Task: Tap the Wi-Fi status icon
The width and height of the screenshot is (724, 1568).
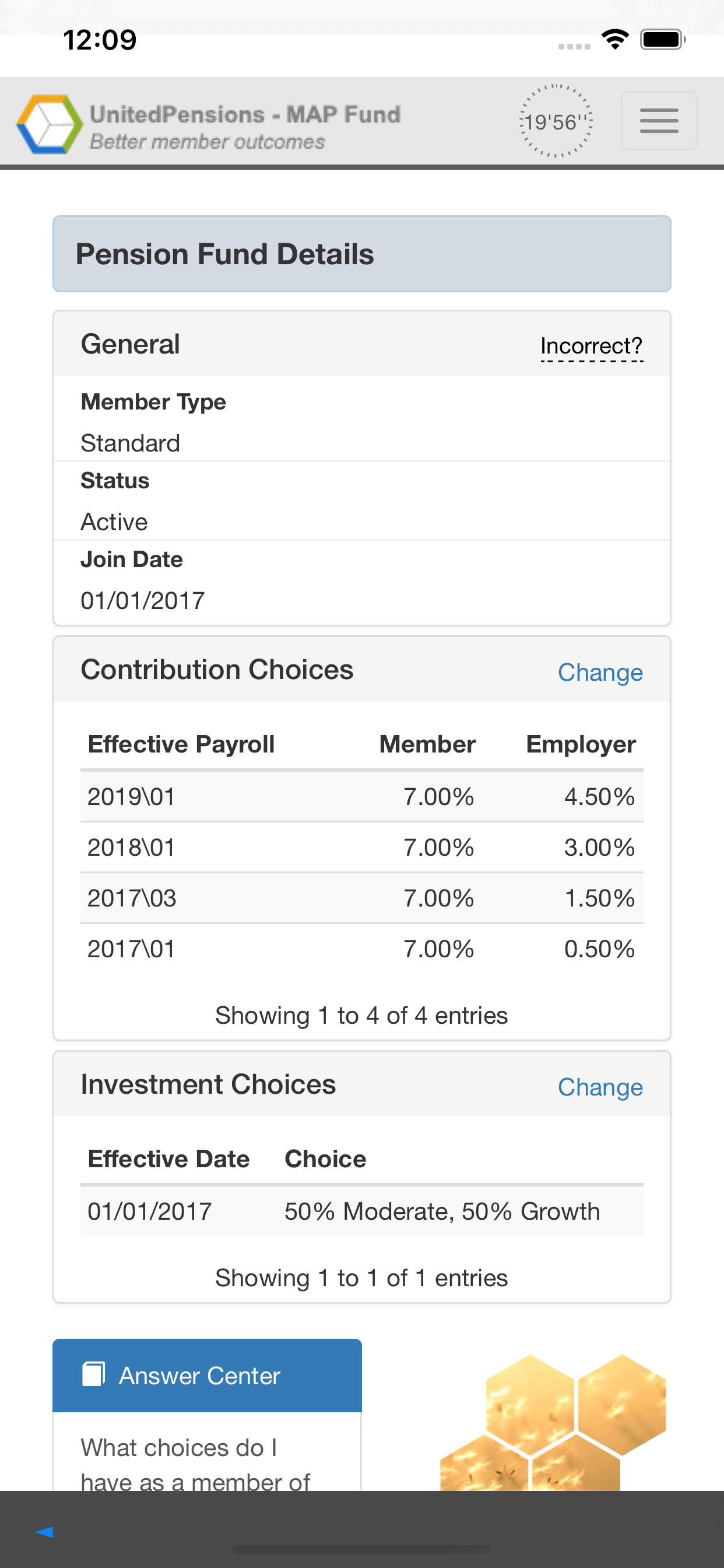Action: [x=614, y=40]
